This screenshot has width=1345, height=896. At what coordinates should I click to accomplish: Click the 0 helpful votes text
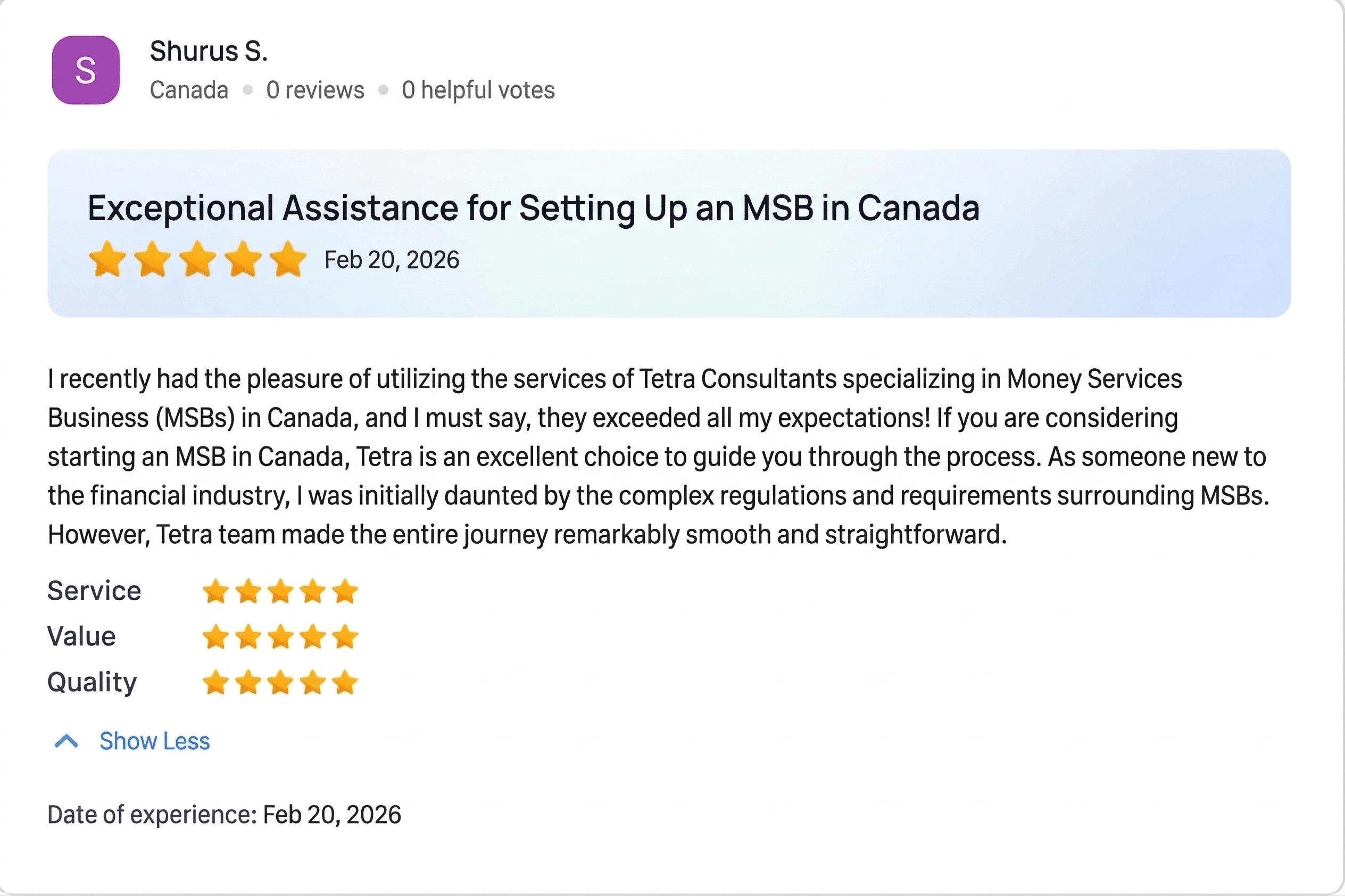point(478,90)
